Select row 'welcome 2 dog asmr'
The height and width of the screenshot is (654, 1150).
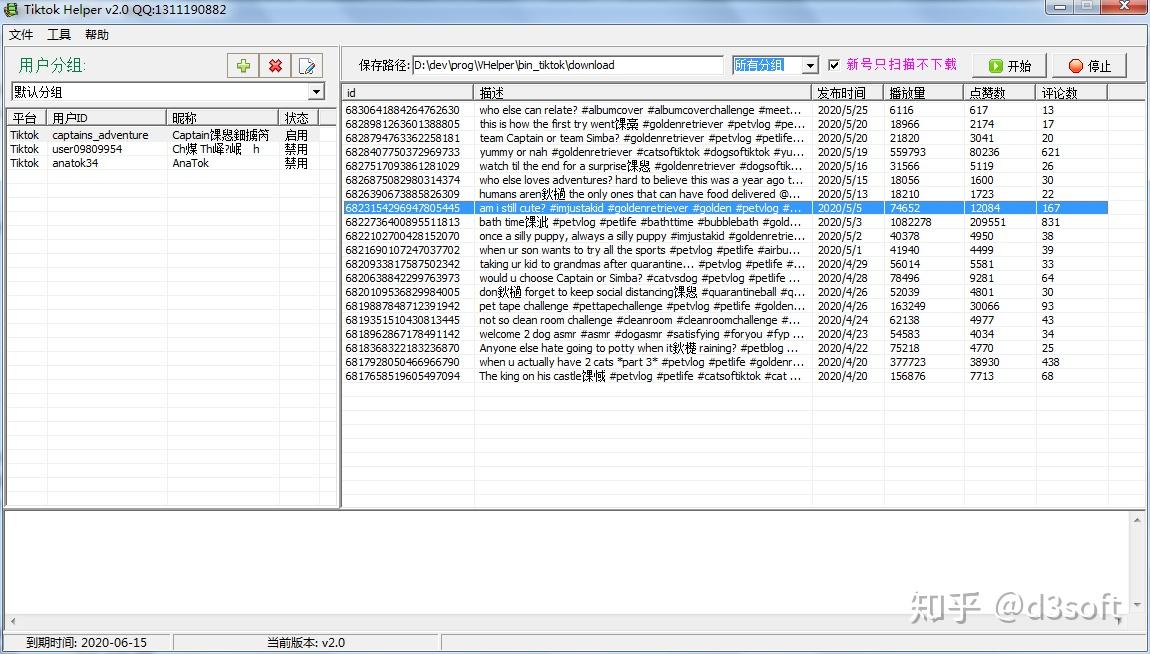point(725,334)
